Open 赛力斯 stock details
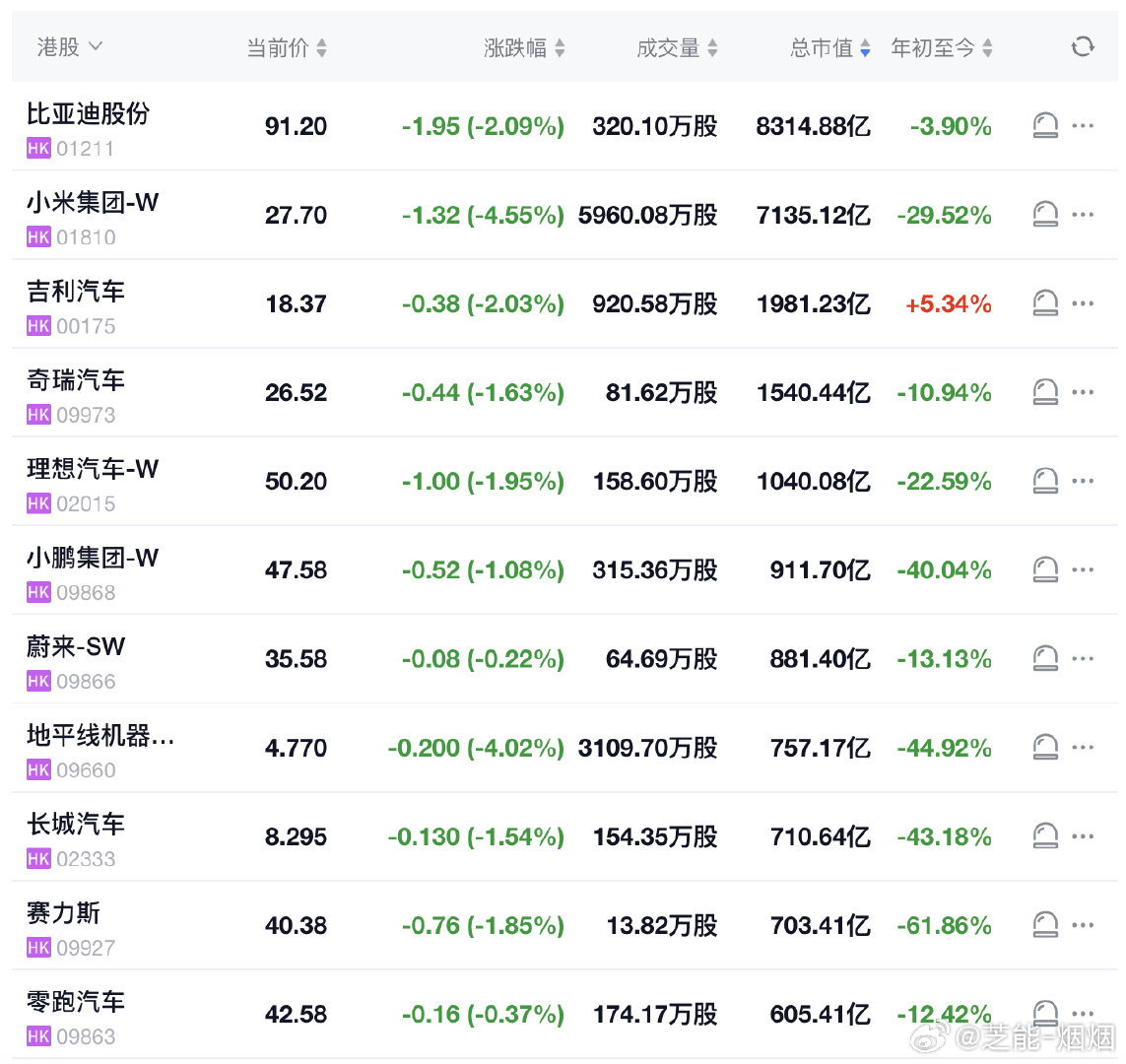The width and height of the screenshot is (1126, 1064). (x=64, y=912)
